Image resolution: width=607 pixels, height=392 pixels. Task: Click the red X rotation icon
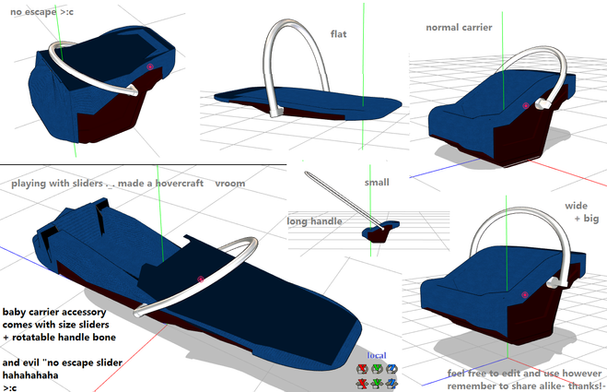(362, 369)
